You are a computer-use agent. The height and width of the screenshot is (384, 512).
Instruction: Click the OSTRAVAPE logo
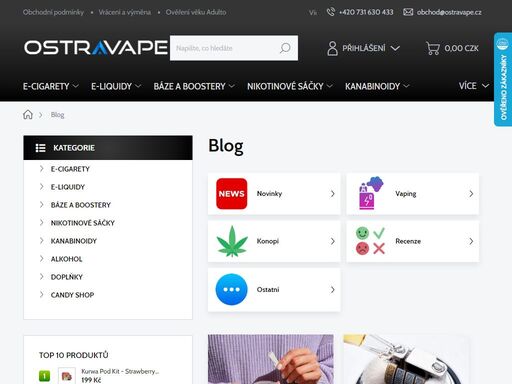point(96,48)
